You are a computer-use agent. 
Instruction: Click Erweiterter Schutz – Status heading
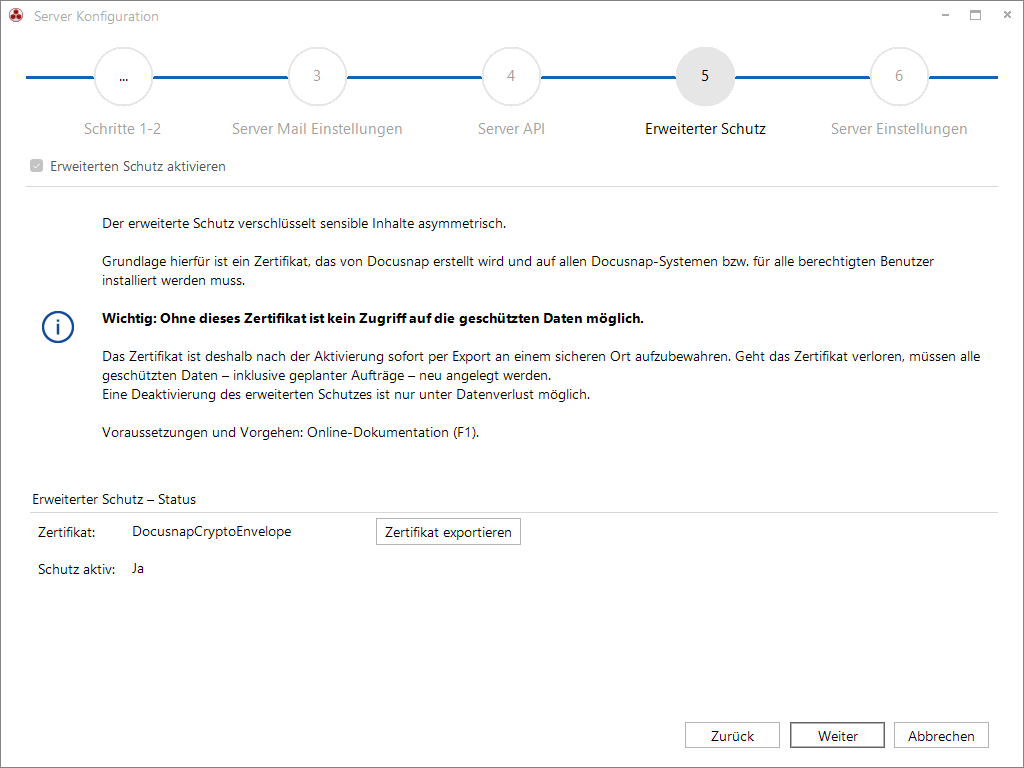pos(114,499)
